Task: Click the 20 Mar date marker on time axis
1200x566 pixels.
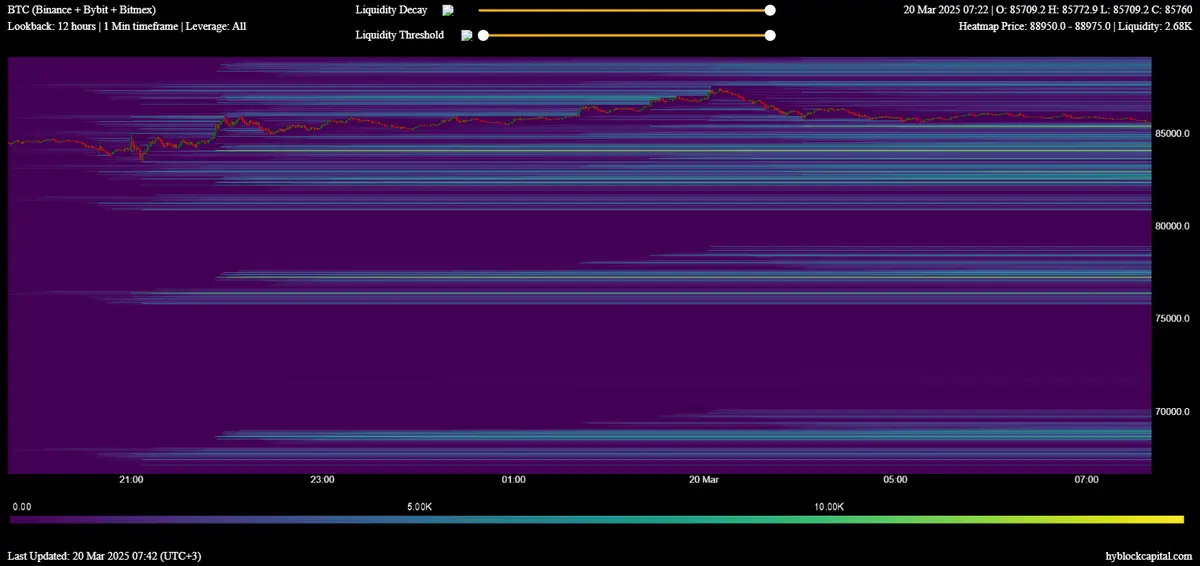Action: pyautogui.click(x=704, y=480)
